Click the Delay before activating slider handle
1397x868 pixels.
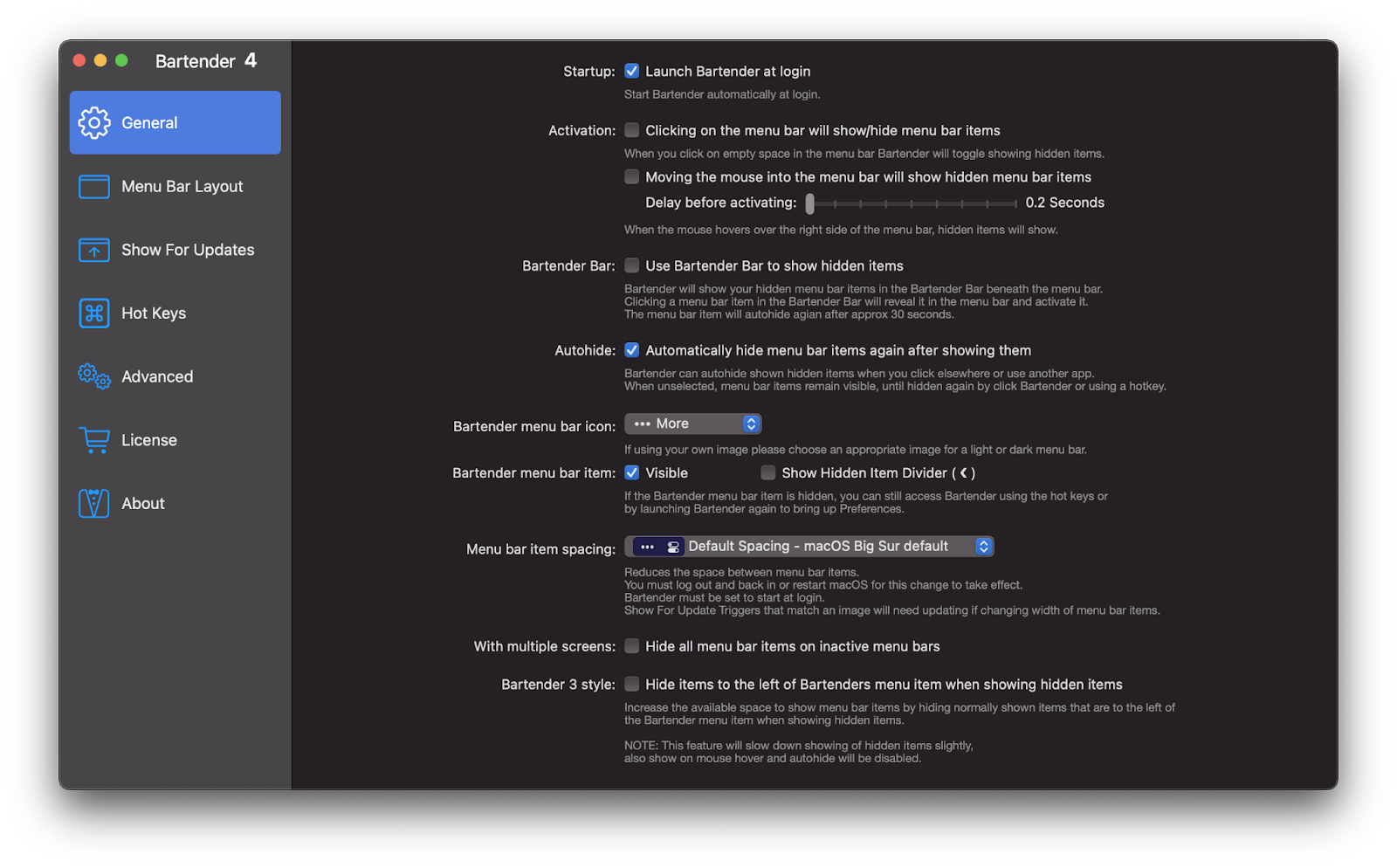coord(810,203)
